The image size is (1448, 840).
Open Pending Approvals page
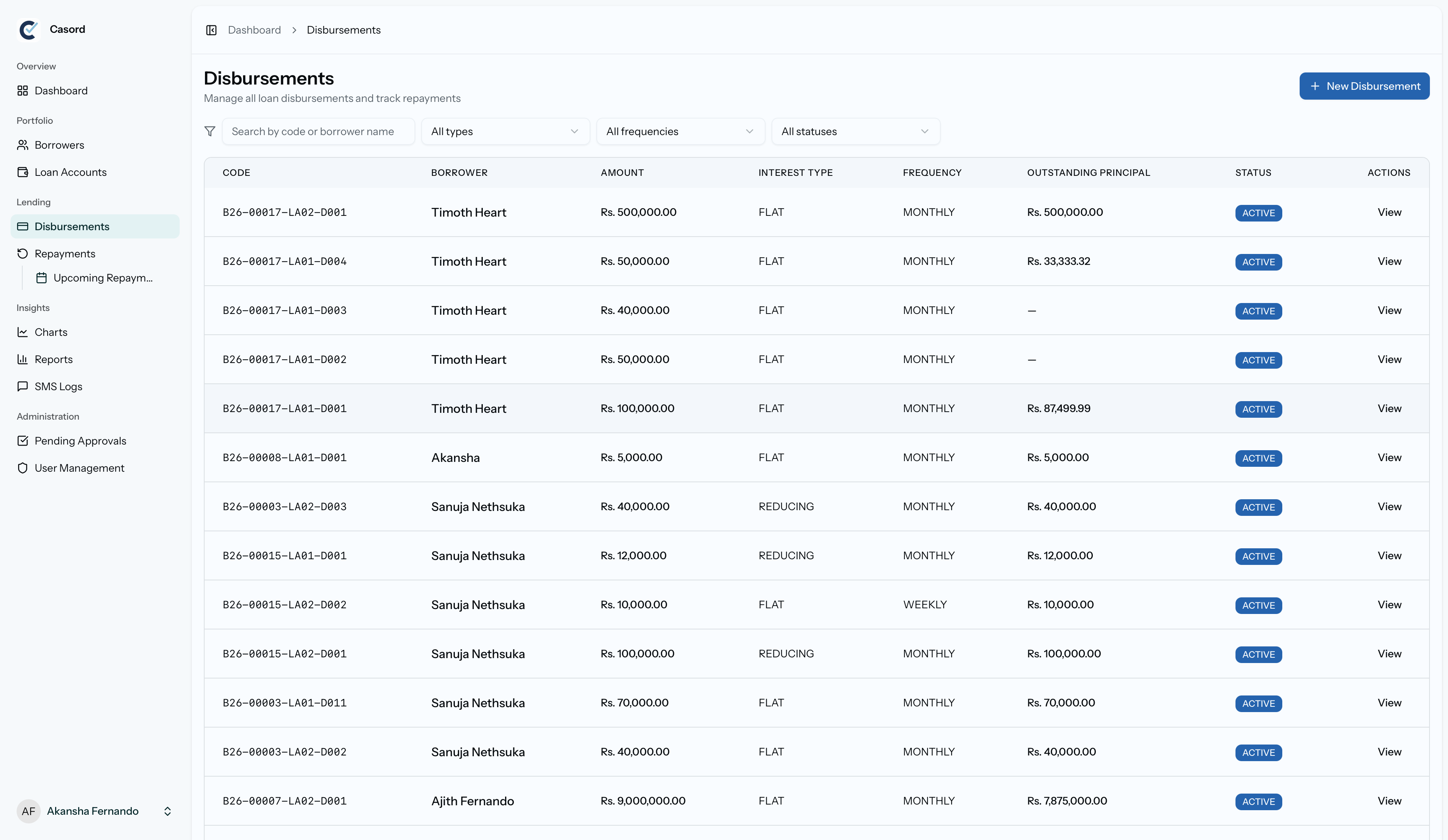(x=80, y=441)
